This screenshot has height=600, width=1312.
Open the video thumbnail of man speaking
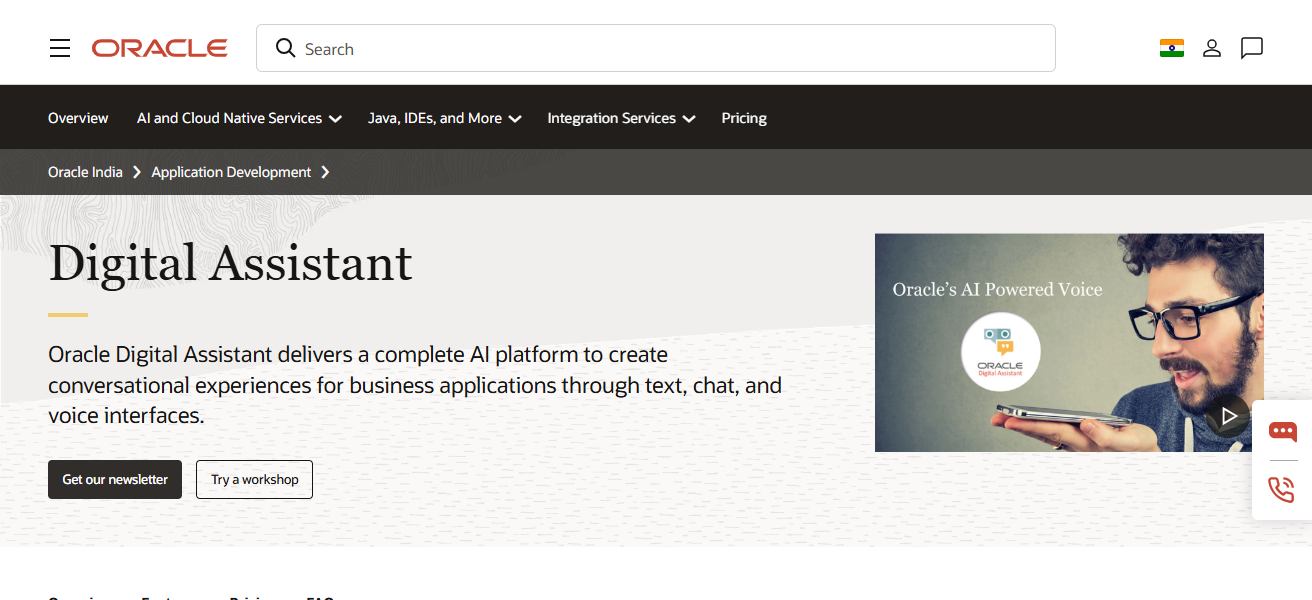pyautogui.click(x=1069, y=343)
